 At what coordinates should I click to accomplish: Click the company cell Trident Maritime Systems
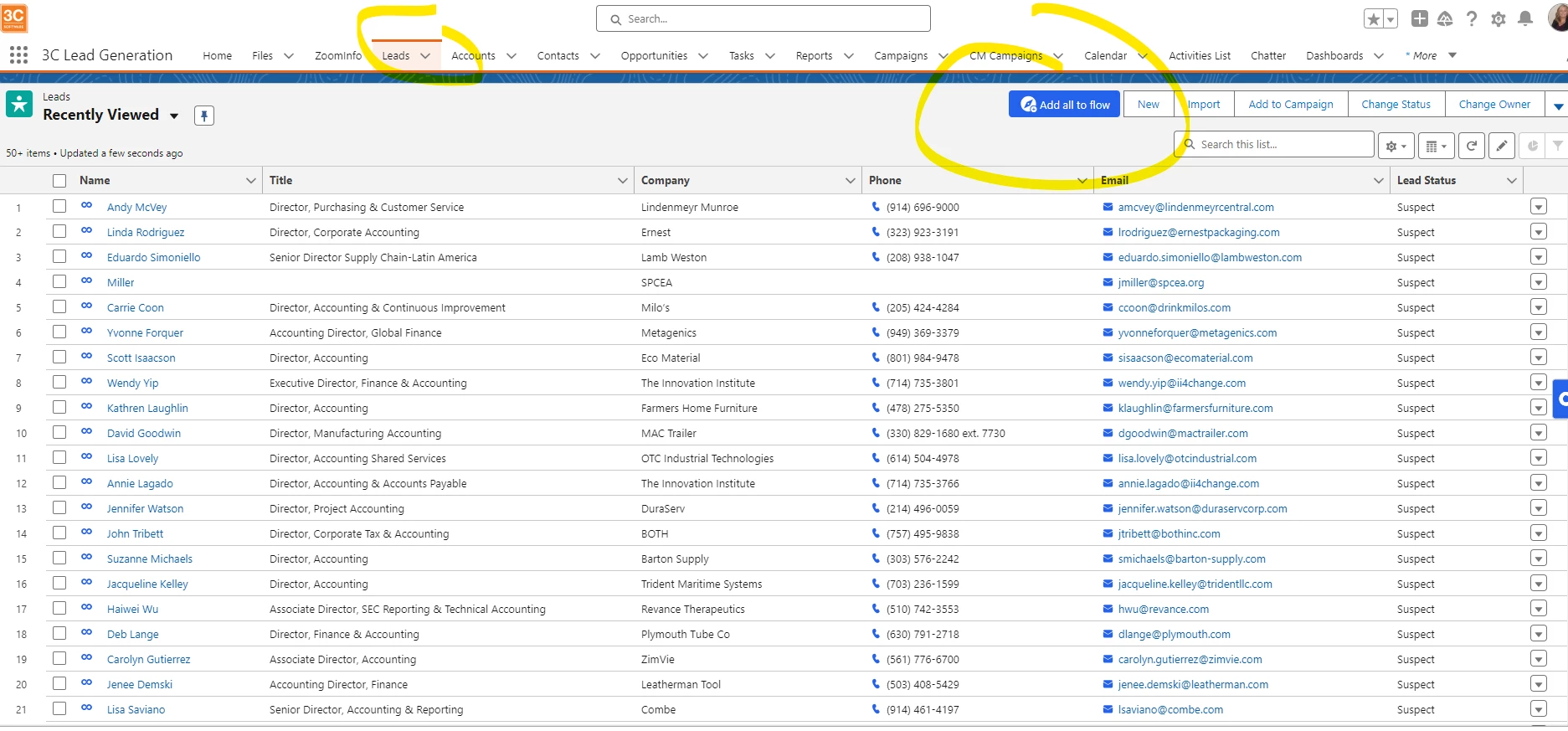pos(702,584)
